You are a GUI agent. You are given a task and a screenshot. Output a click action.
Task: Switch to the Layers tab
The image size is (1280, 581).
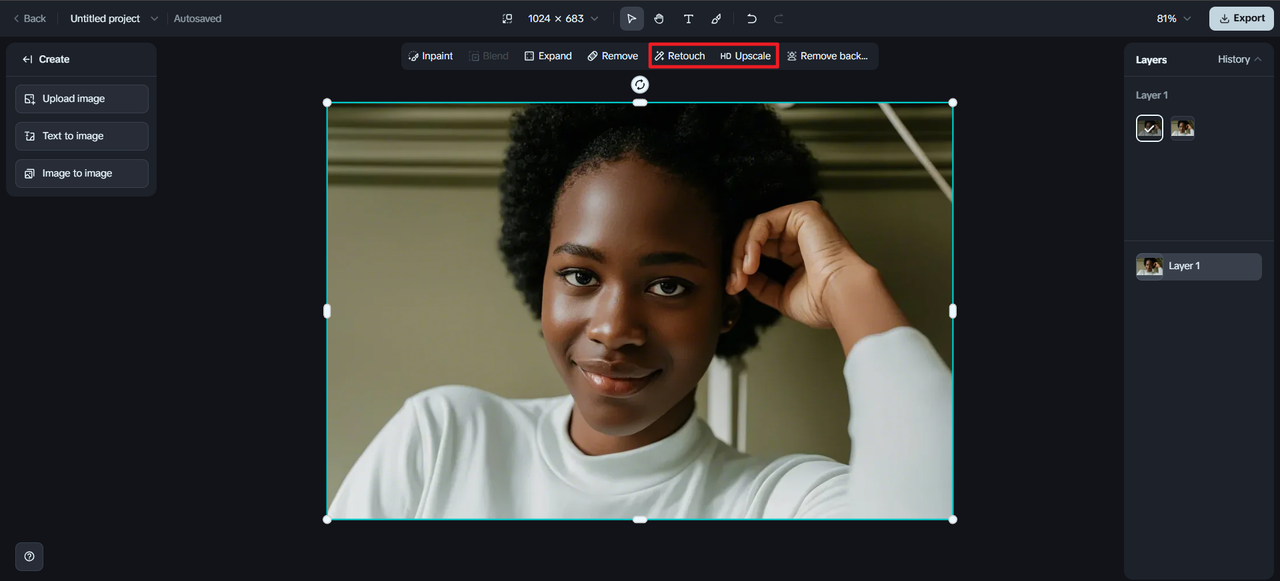click(x=1151, y=60)
